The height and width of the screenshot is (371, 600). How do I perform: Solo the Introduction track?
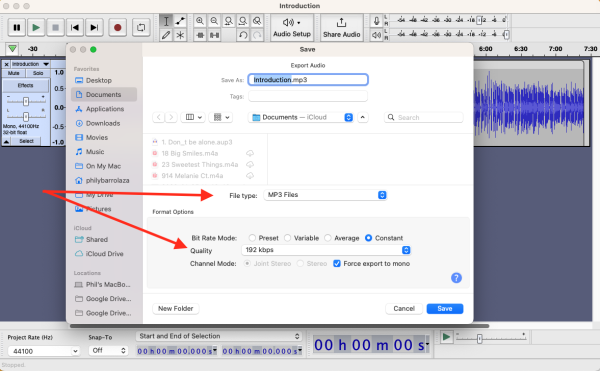[x=38, y=73]
